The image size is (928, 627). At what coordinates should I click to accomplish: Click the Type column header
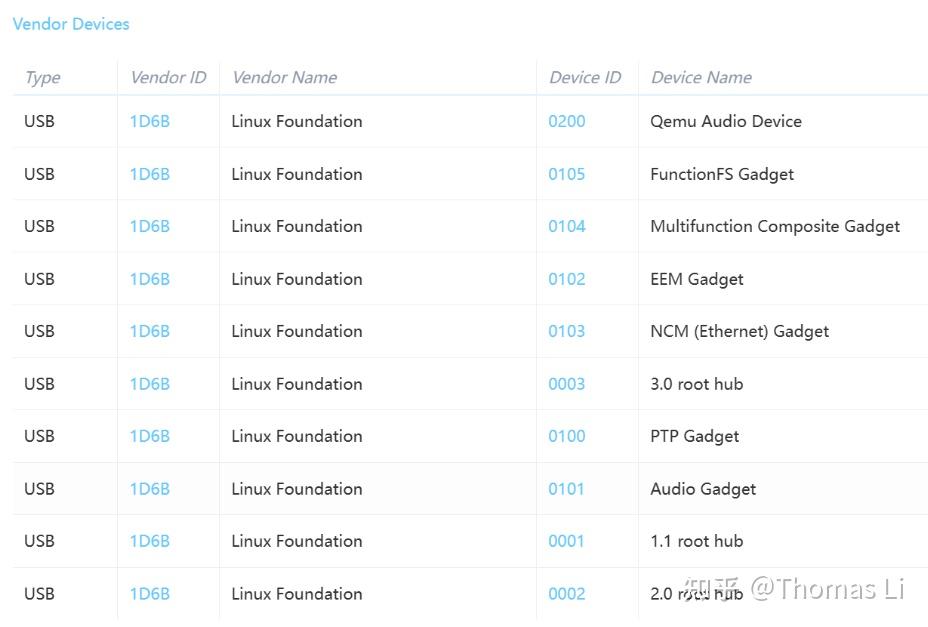point(42,78)
